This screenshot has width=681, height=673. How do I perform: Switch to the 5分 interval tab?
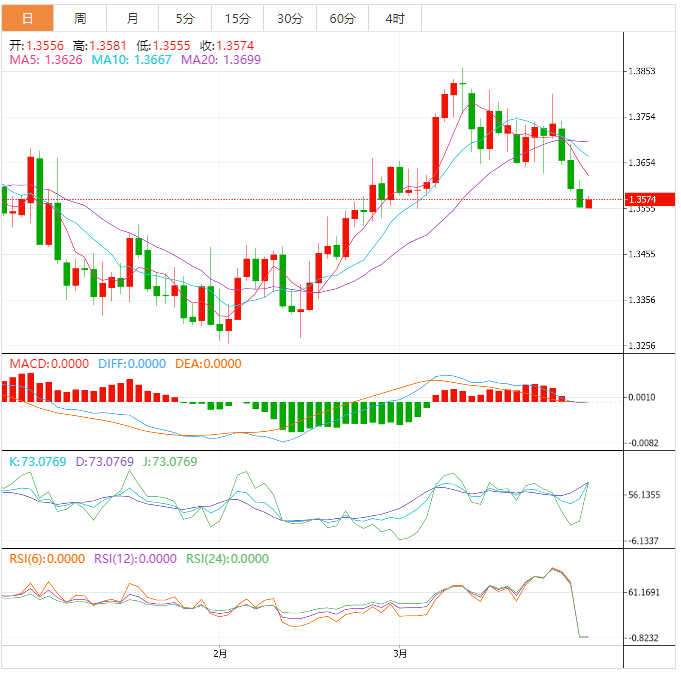pos(185,19)
